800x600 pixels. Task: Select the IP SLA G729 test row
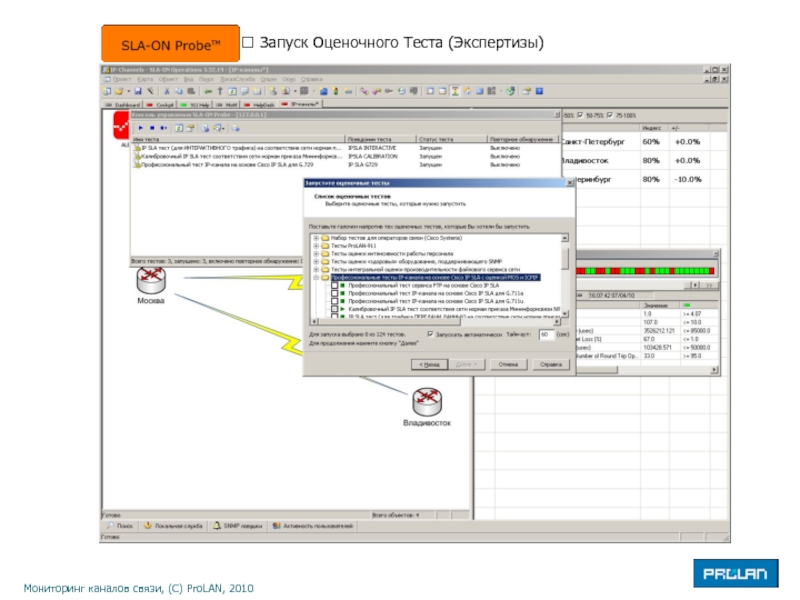(345, 165)
